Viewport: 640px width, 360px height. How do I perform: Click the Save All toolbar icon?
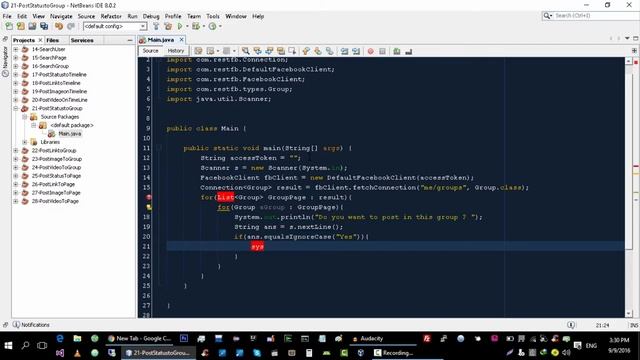(x=44, y=26)
